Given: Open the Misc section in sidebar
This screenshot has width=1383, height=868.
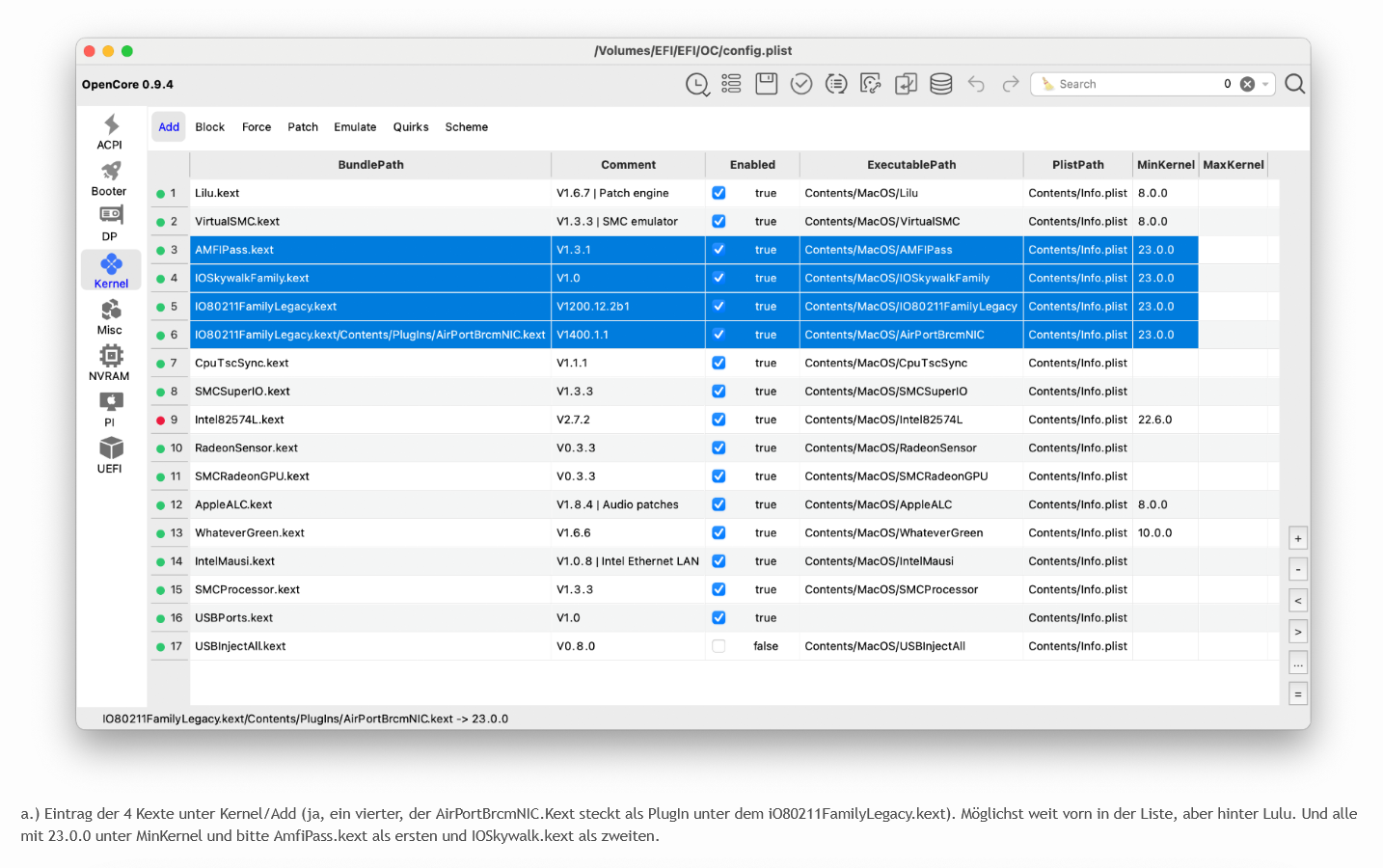Looking at the screenshot, I should coord(110,316).
